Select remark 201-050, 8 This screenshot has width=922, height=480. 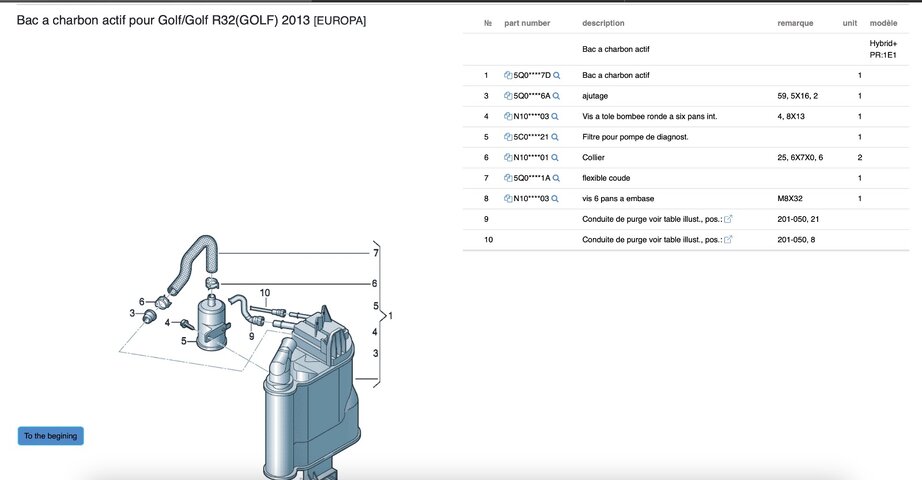point(796,239)
